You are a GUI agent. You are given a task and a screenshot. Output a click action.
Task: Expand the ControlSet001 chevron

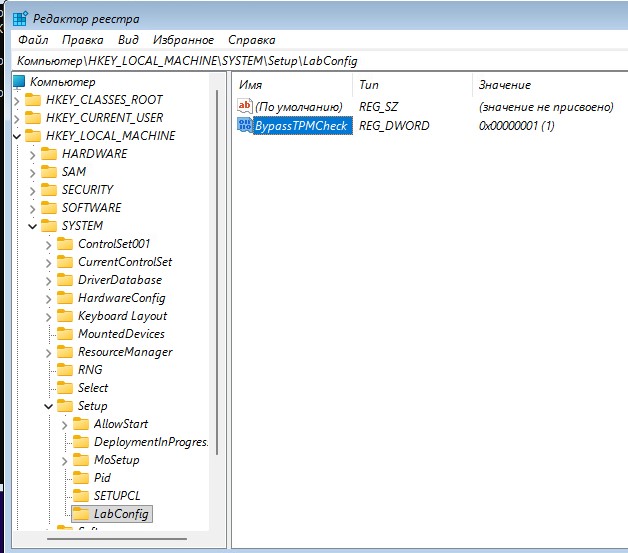pyautogui.click(x=48, y=244)
